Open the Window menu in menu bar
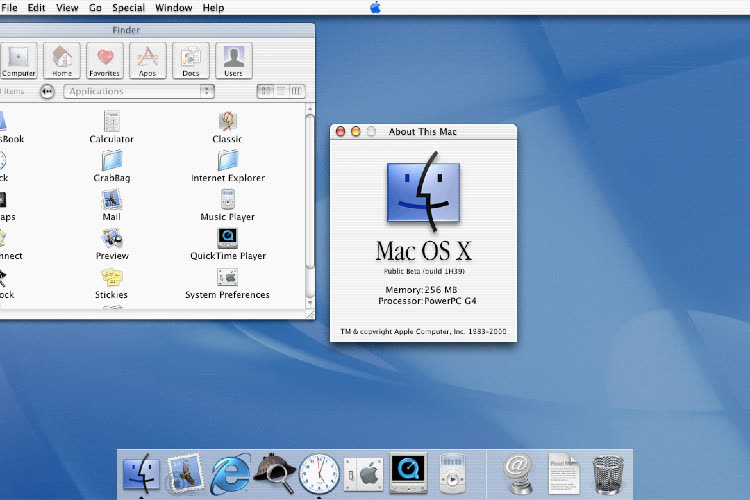Image resolution: width=750 pixels, height=500 pixels. point(174,8)
